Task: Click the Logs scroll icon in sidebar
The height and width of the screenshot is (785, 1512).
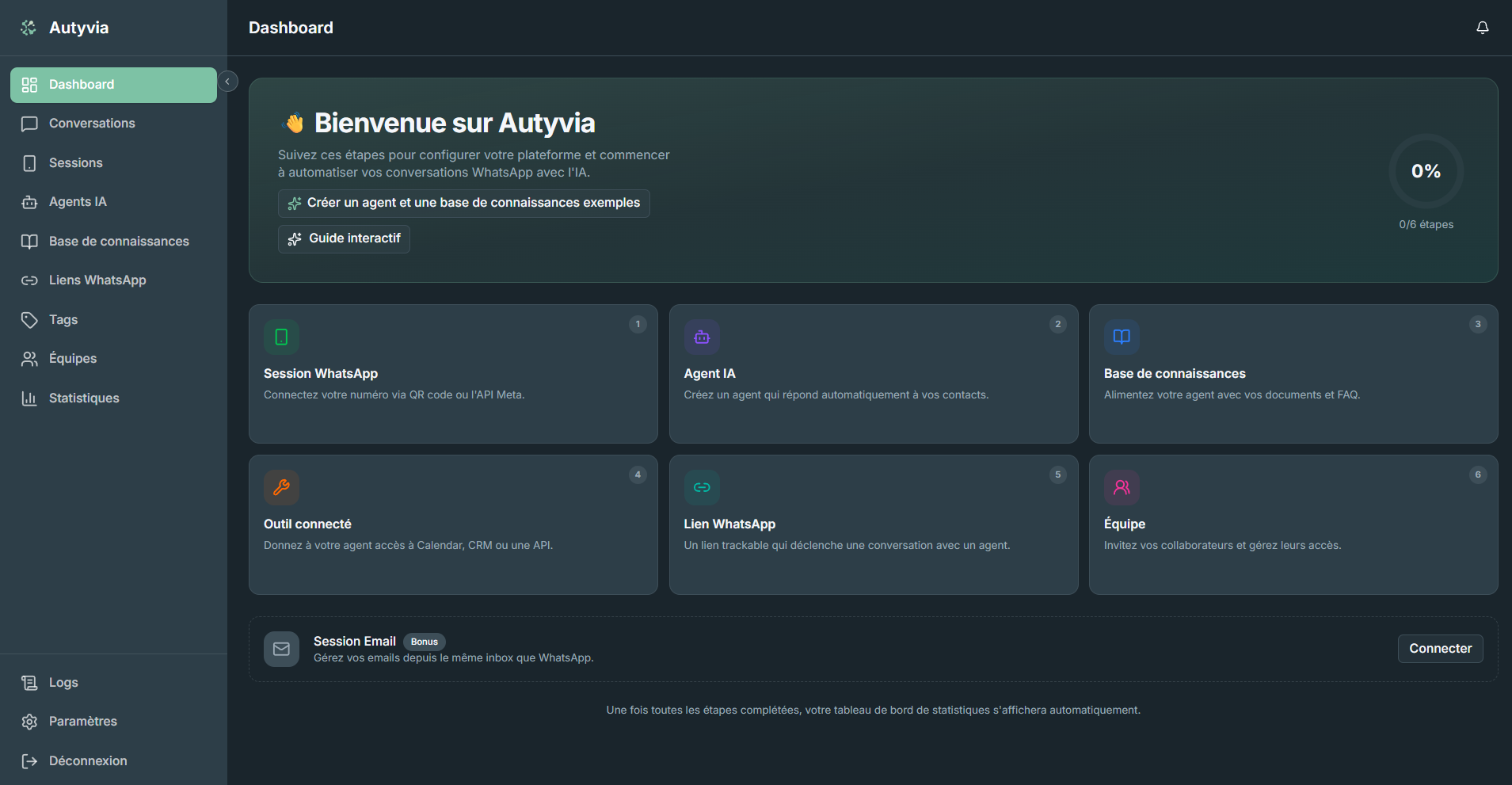Action: click(29, 683)
